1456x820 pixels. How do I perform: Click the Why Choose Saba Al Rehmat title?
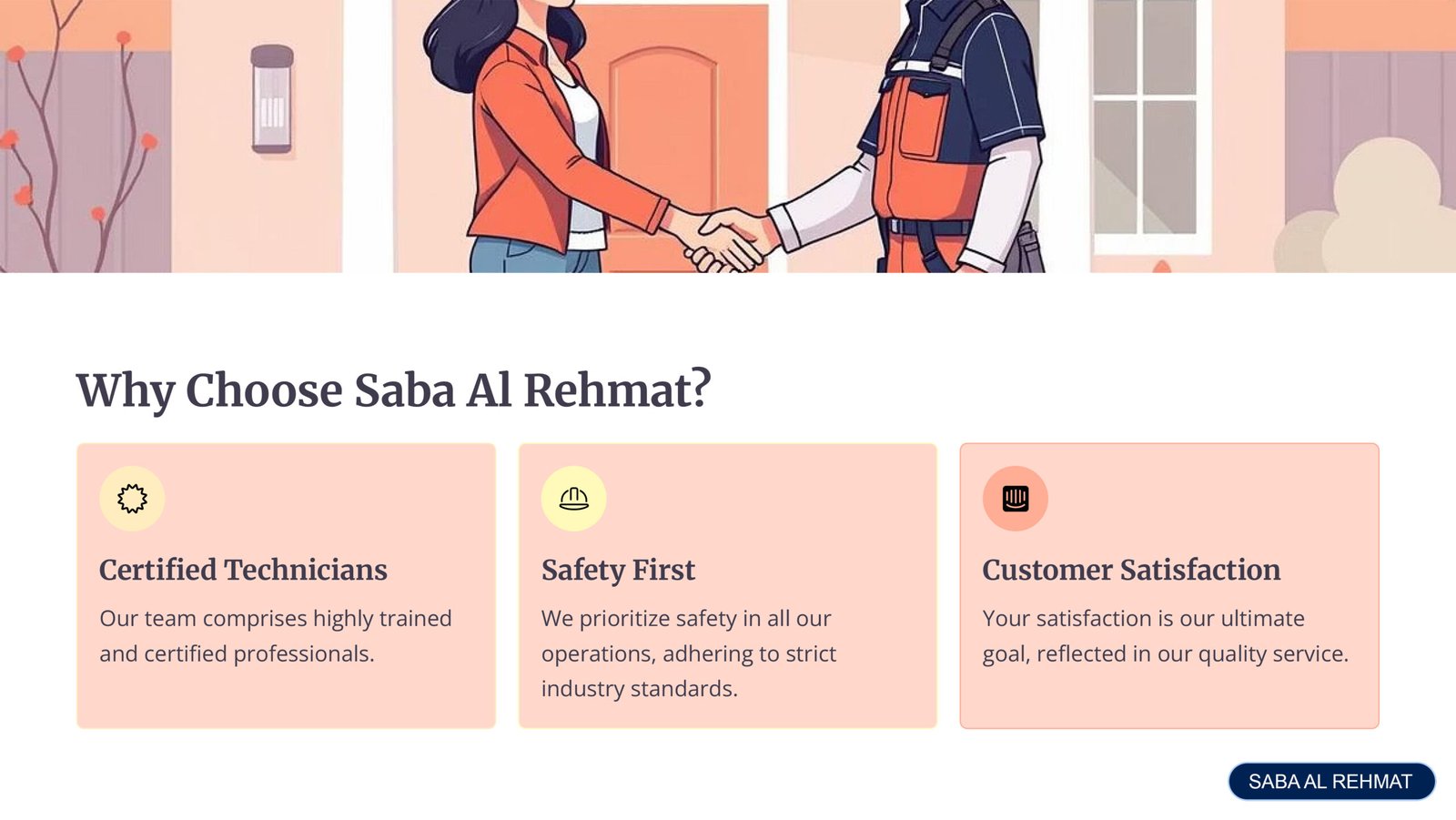(393, 390)
